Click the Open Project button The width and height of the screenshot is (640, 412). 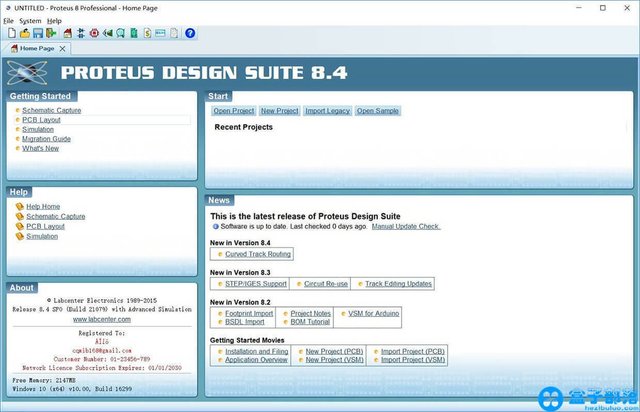234,111
